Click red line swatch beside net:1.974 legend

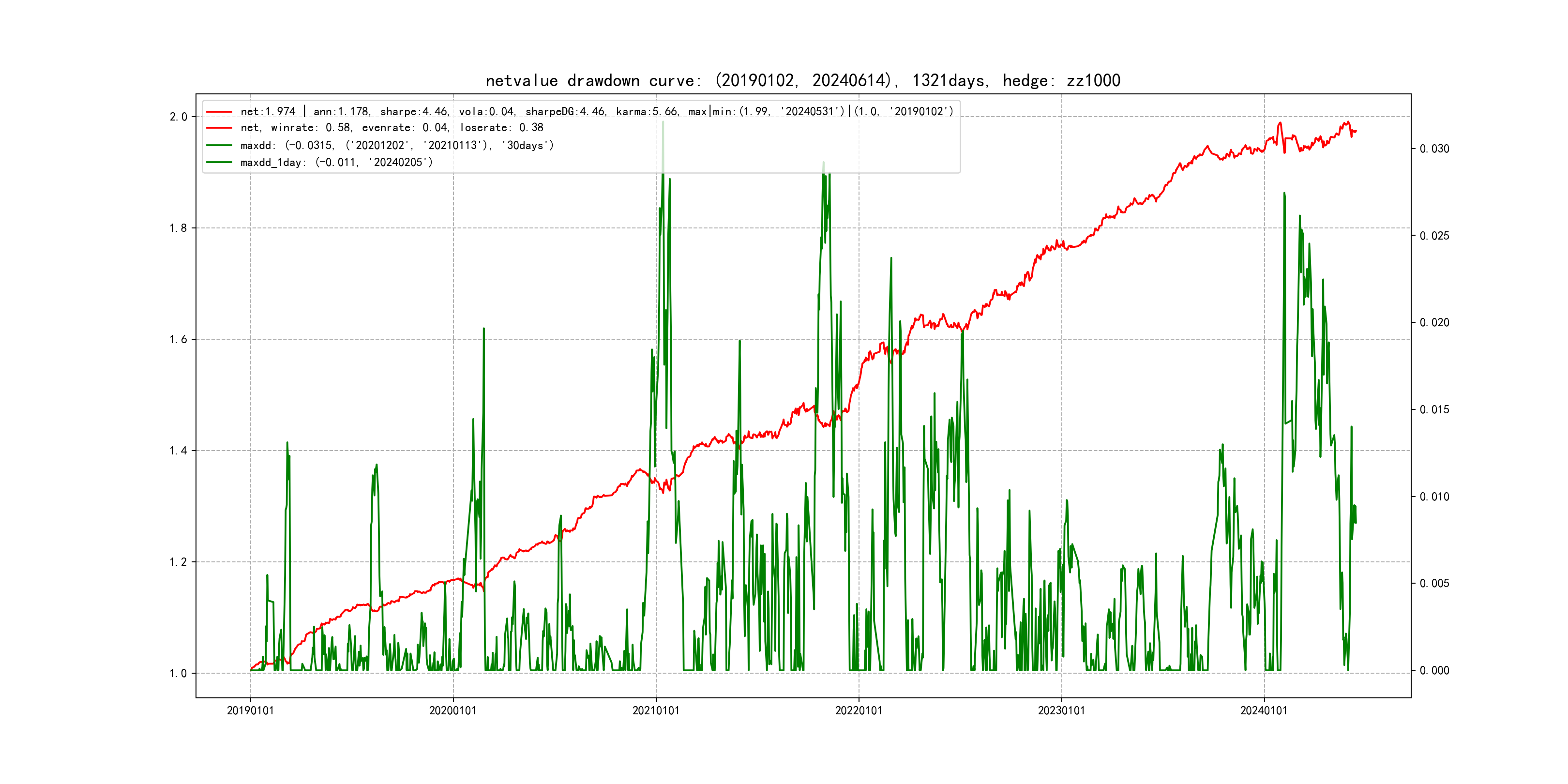219,112
